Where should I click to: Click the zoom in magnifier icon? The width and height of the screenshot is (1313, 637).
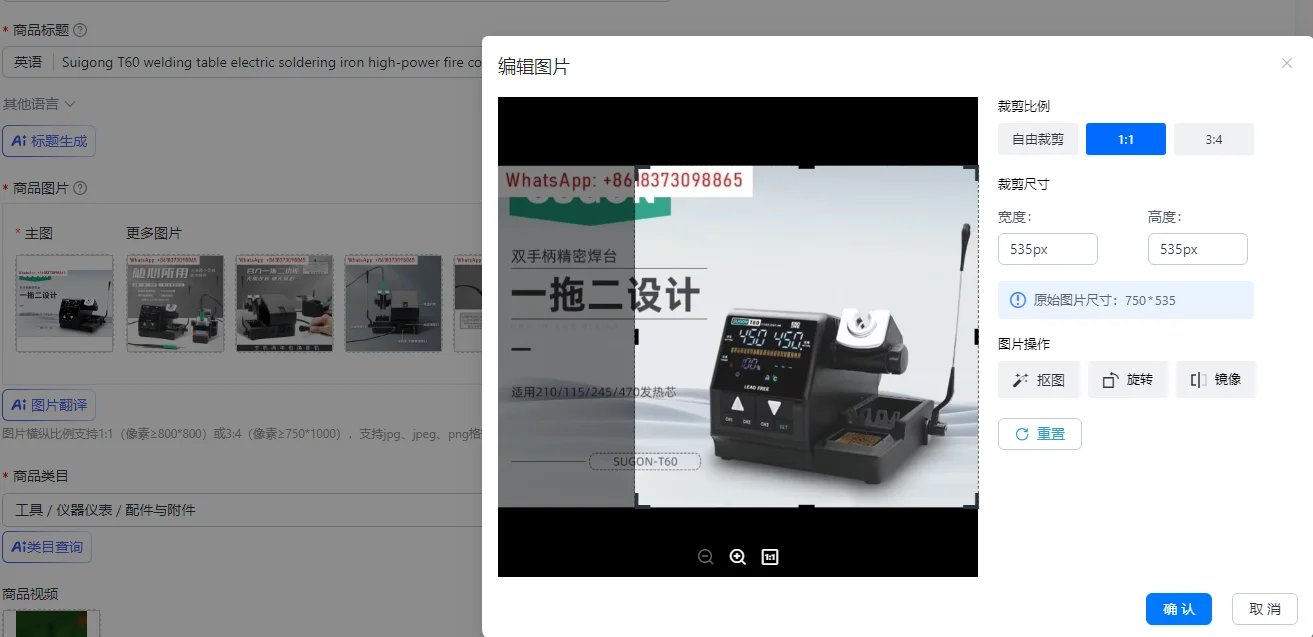738,557
